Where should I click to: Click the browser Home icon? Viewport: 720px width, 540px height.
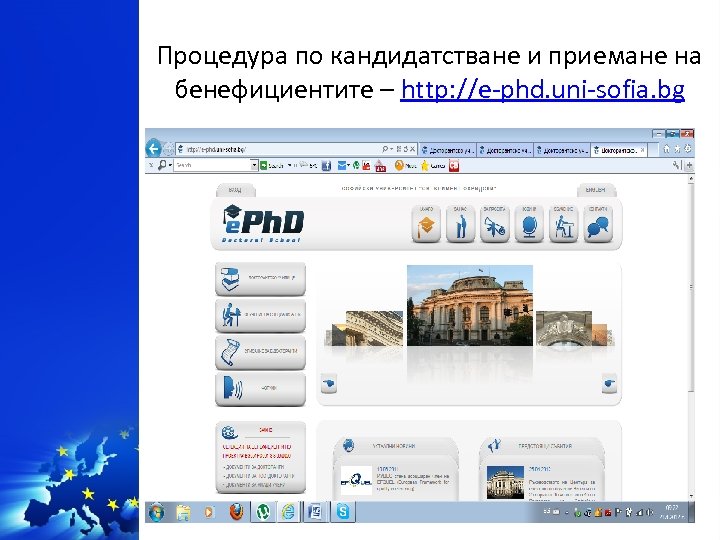coord(666,149)
